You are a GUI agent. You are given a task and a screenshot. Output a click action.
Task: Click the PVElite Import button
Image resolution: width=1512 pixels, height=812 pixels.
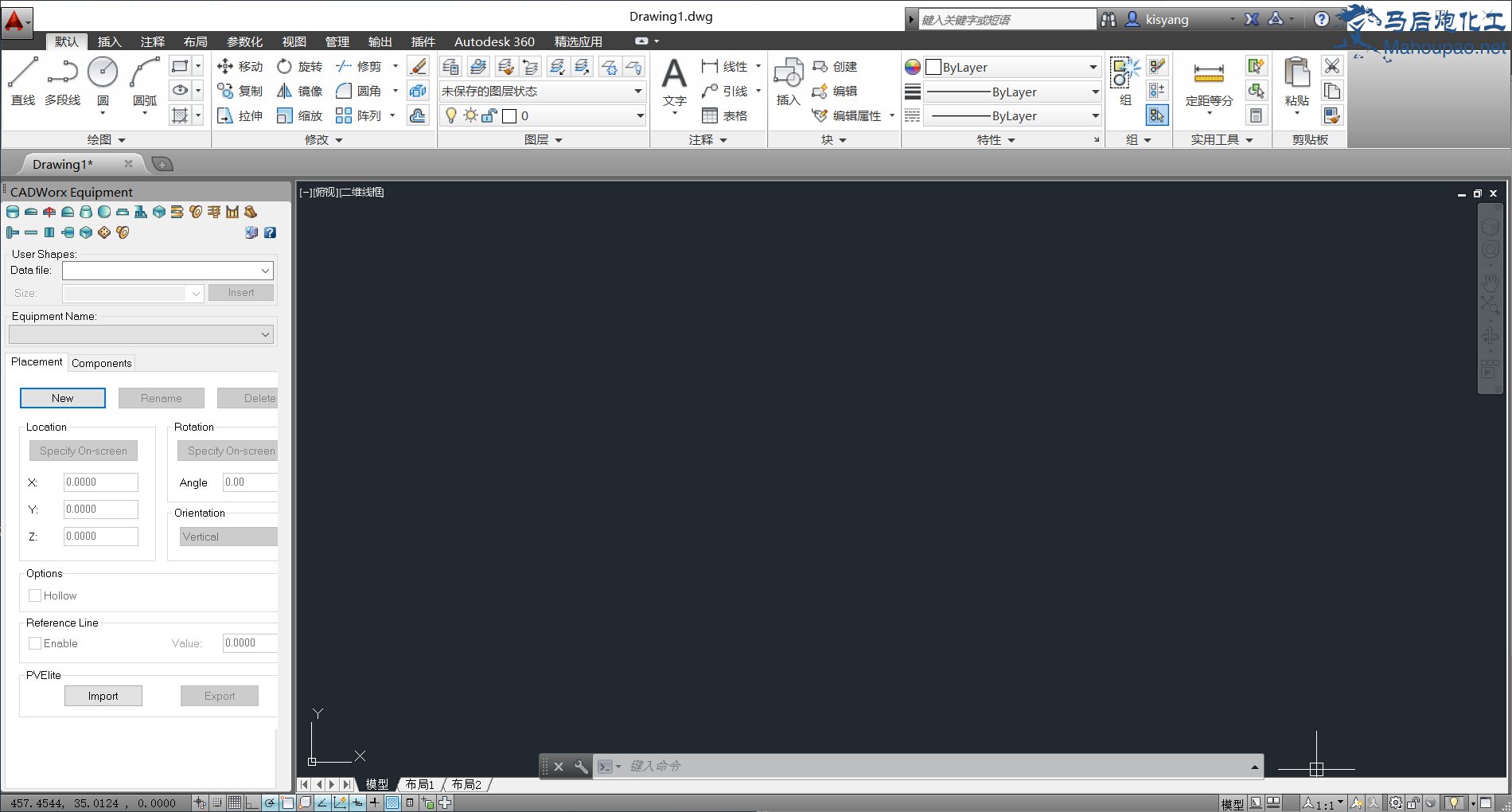103,696
